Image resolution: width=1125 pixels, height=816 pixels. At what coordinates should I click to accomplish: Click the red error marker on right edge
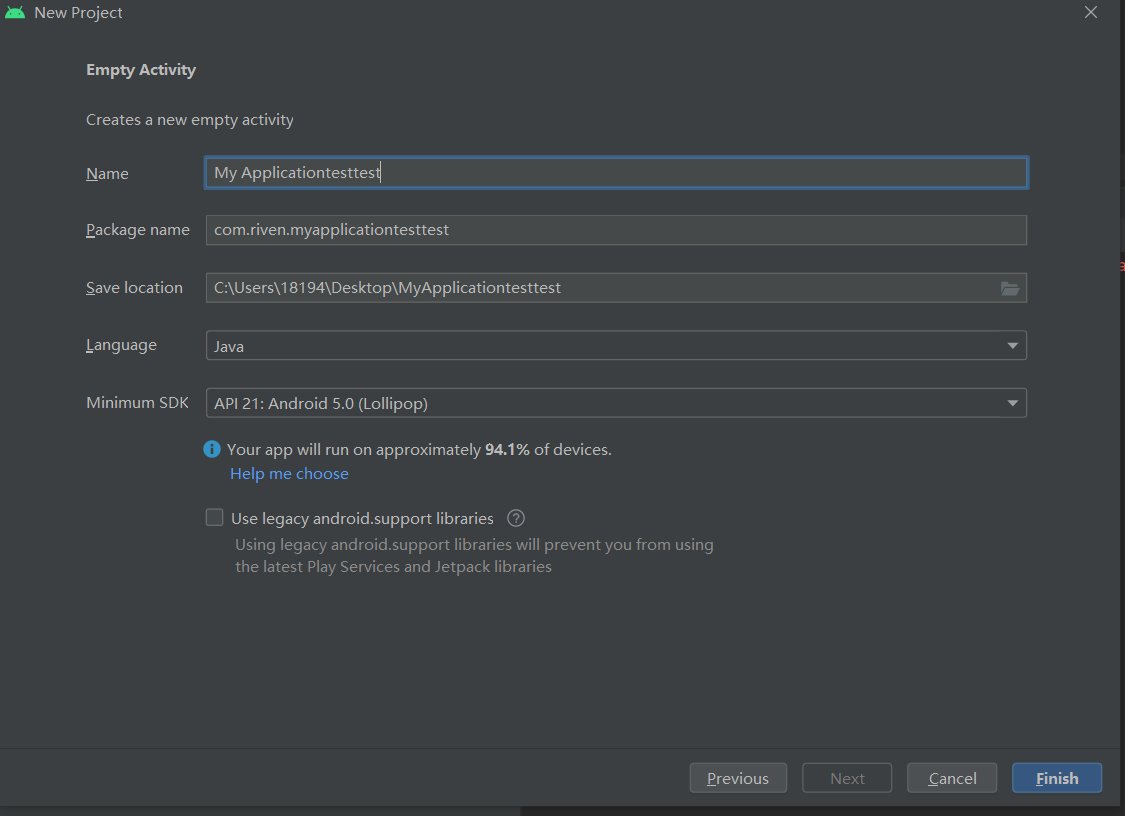(1121, 267)
